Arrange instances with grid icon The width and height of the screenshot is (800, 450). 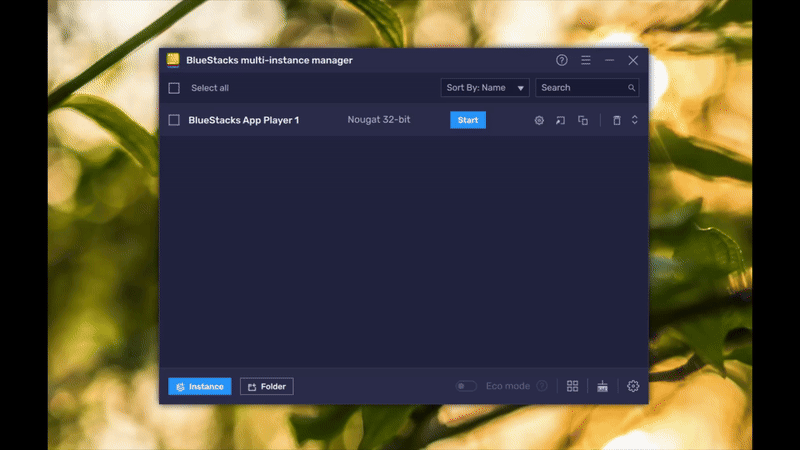pyautogui.click(x=572, y=386)
